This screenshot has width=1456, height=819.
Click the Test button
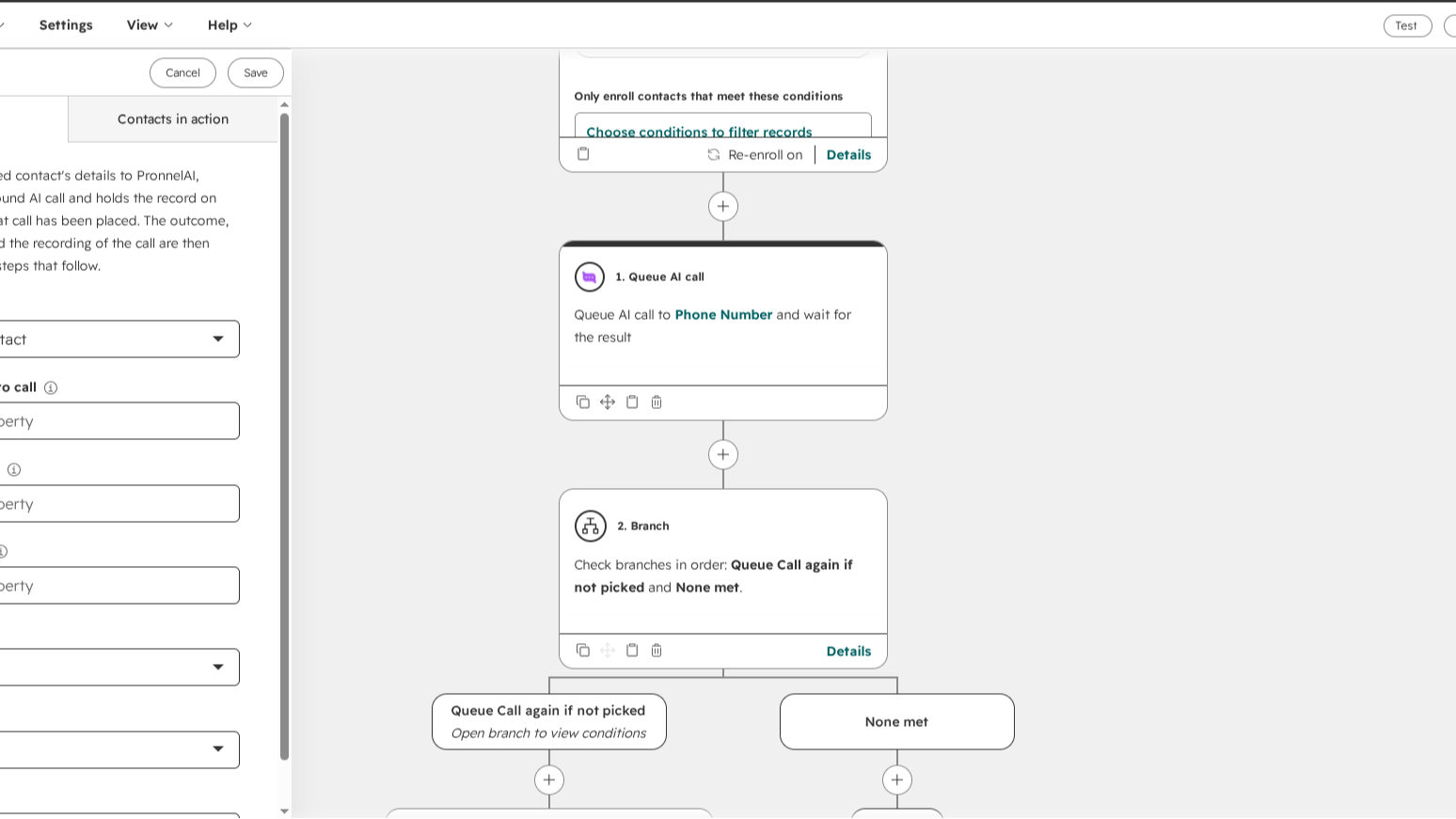[x=1407, y=26]
